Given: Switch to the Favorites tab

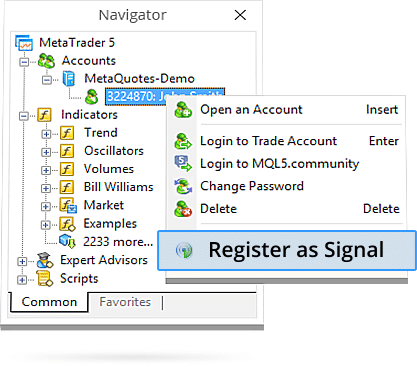Looking at the screenshot, I should pos(125,302).
